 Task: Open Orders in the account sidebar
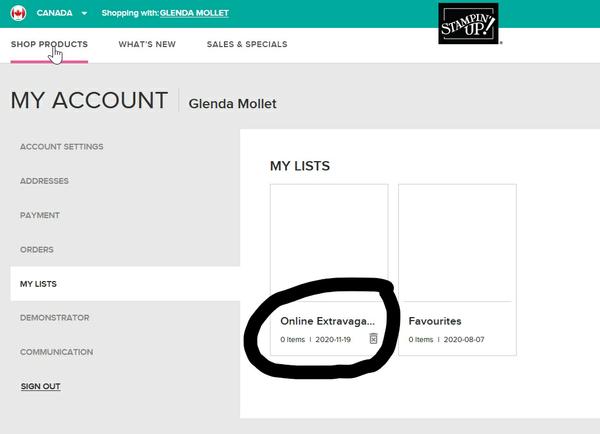click(x=37, y=249)
